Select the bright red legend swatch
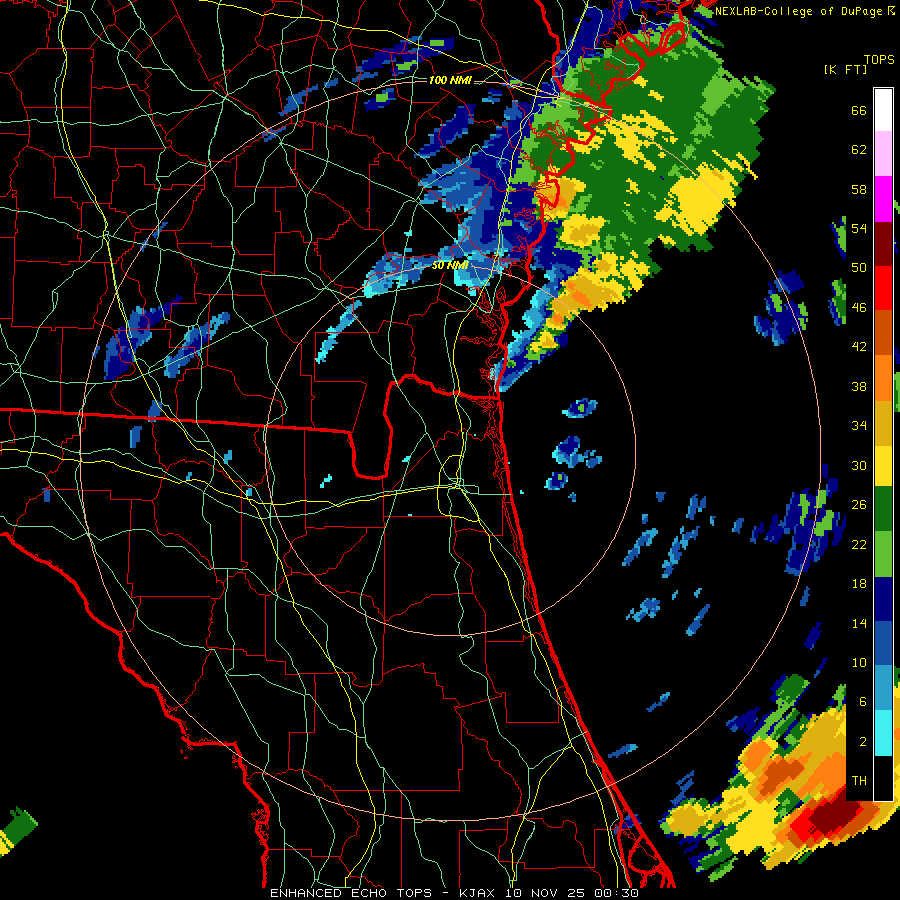This screenshot has width=900, height=900. click(883, 288)
